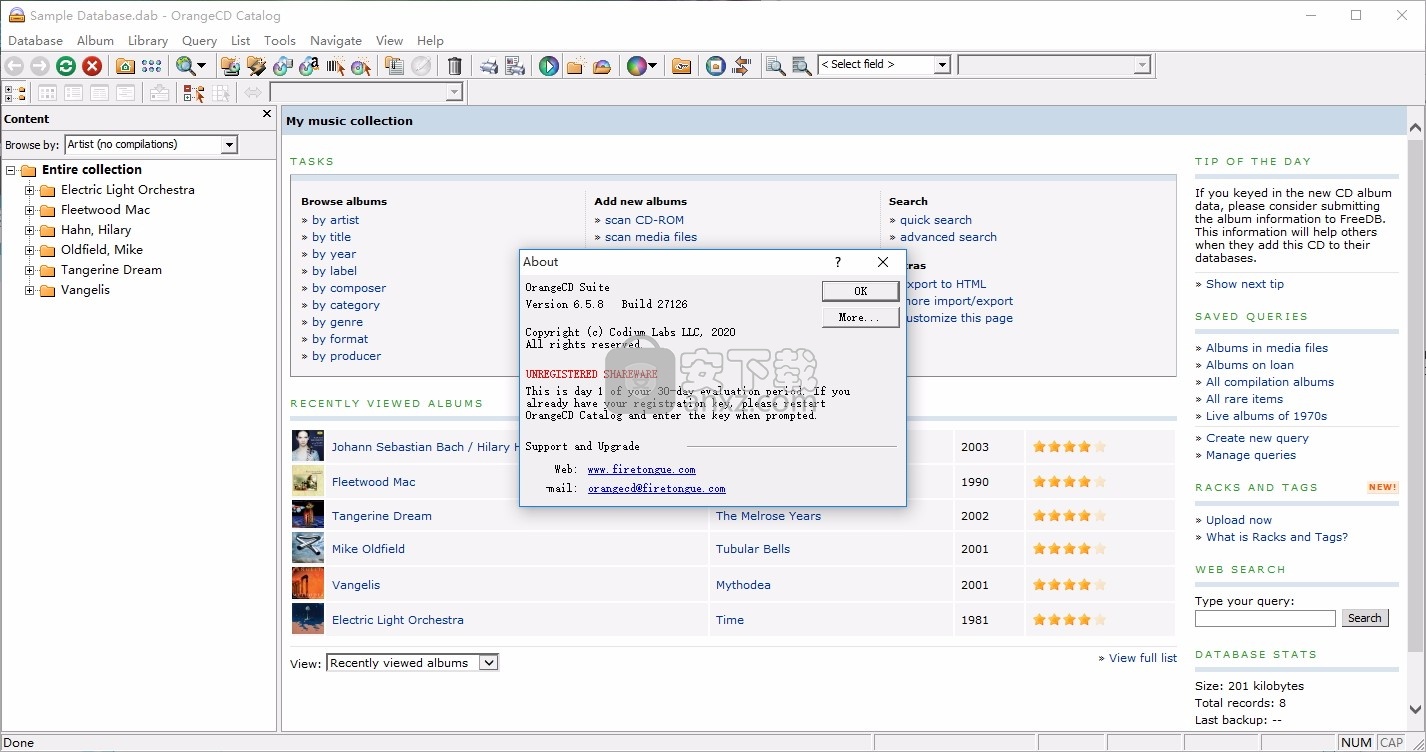Screen dimensions: 1426x752
Task: Click the copy documents toolbar icon
Action: (395, 66)
